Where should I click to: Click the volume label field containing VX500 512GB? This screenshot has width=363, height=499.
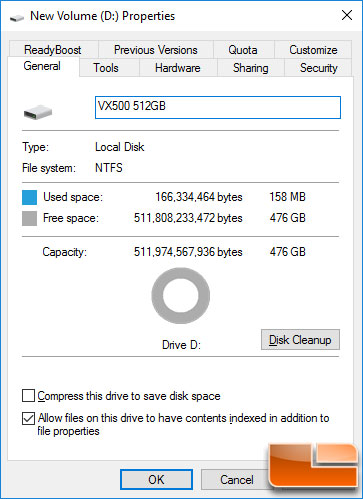pyautogui.click(x=218, y=107)
